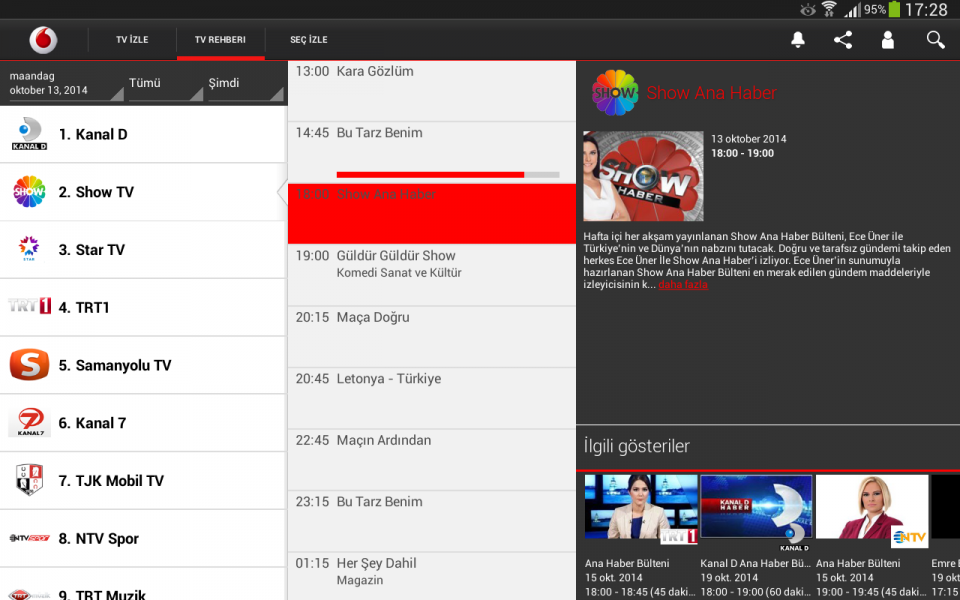Image resolution: width=960 pixels, height=600 pixels.
Task: Tap the smart stay eye icon
Action: 808,9
